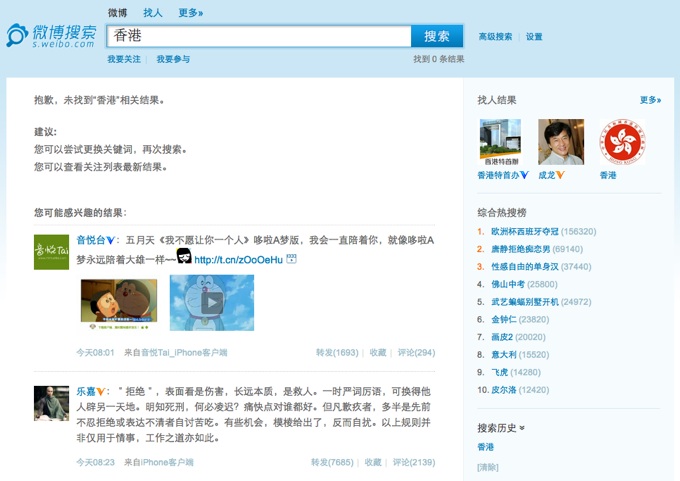
Task: Switch to the 找人 tab
Action: point(153,13)
